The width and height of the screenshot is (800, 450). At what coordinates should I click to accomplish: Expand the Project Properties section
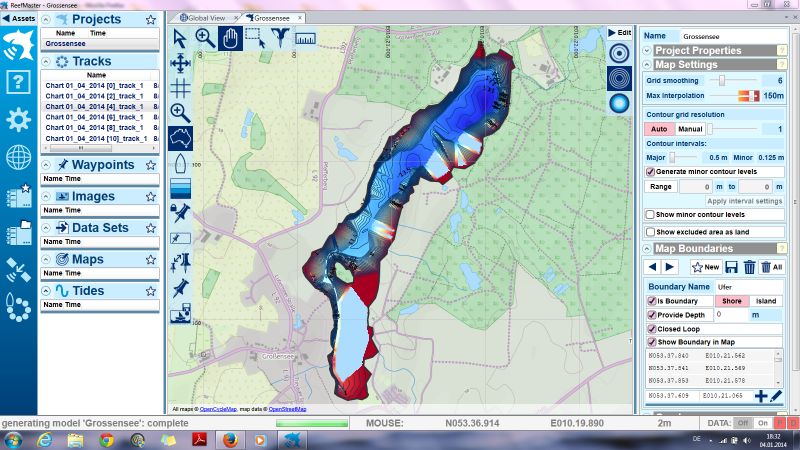click(647, 50)
